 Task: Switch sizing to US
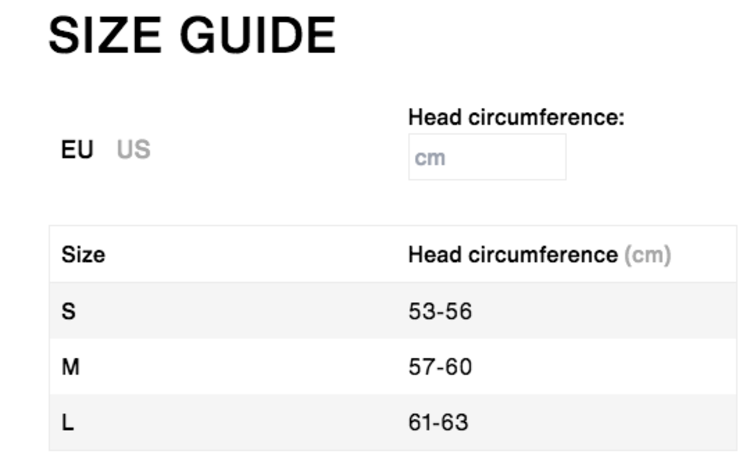[x=133, y=150]
